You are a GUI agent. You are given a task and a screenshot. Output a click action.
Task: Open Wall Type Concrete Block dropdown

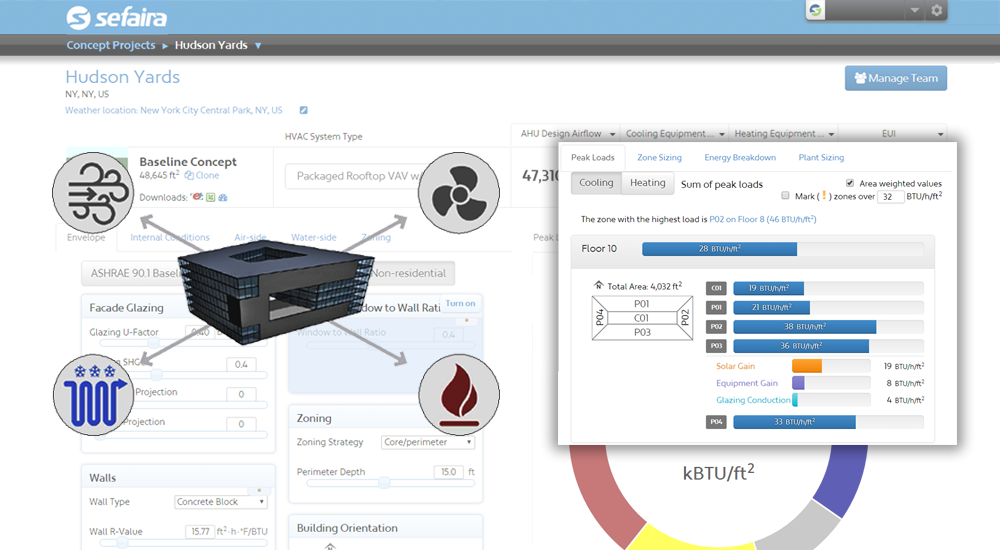[221, 502]
